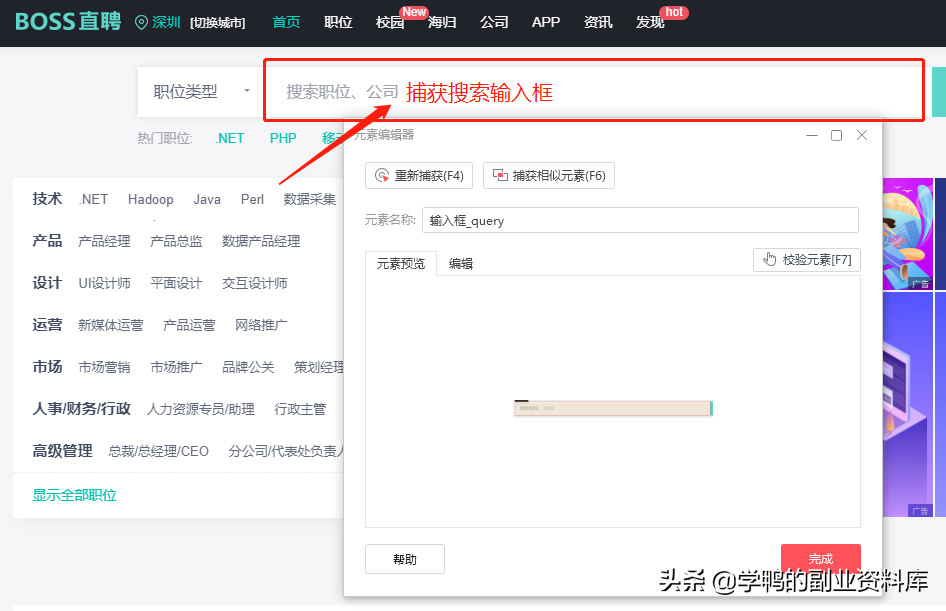Open the 发现 nav item
This screenshot has width=946, height=611.
click(x=650, y=22)
